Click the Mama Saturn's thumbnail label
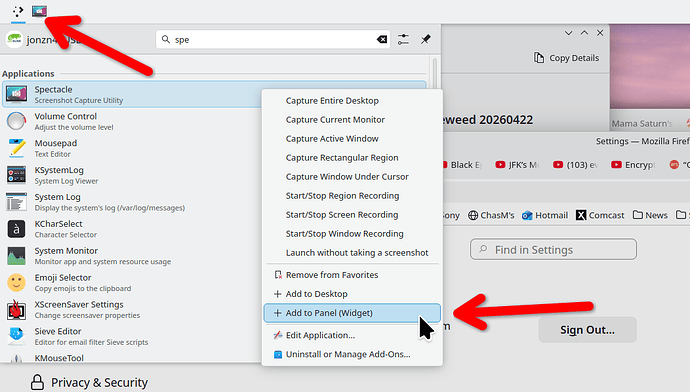Viewport: 690px width, 392px height. click(x=642, y=124)
